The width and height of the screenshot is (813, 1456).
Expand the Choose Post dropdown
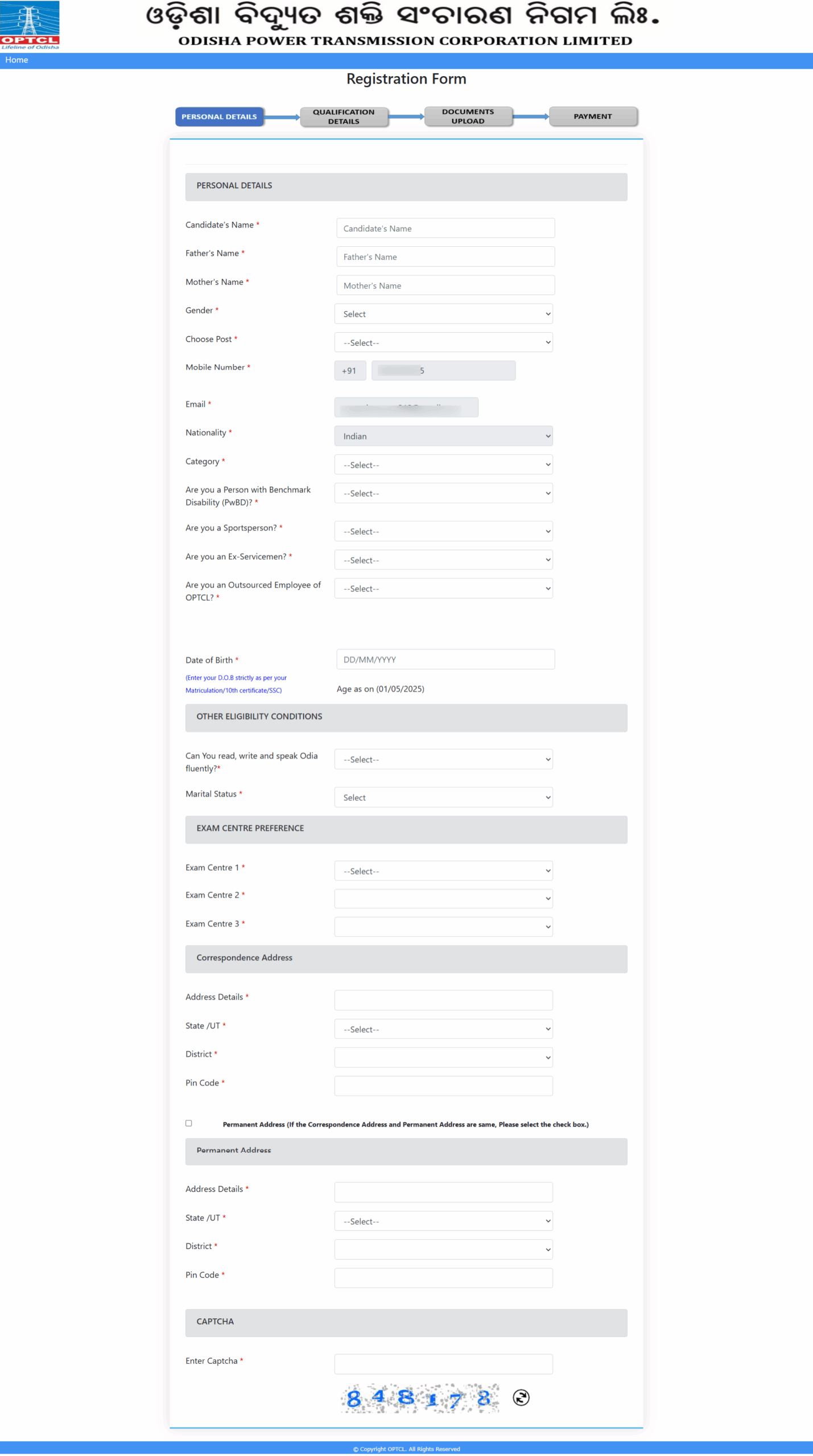[443, 342]
